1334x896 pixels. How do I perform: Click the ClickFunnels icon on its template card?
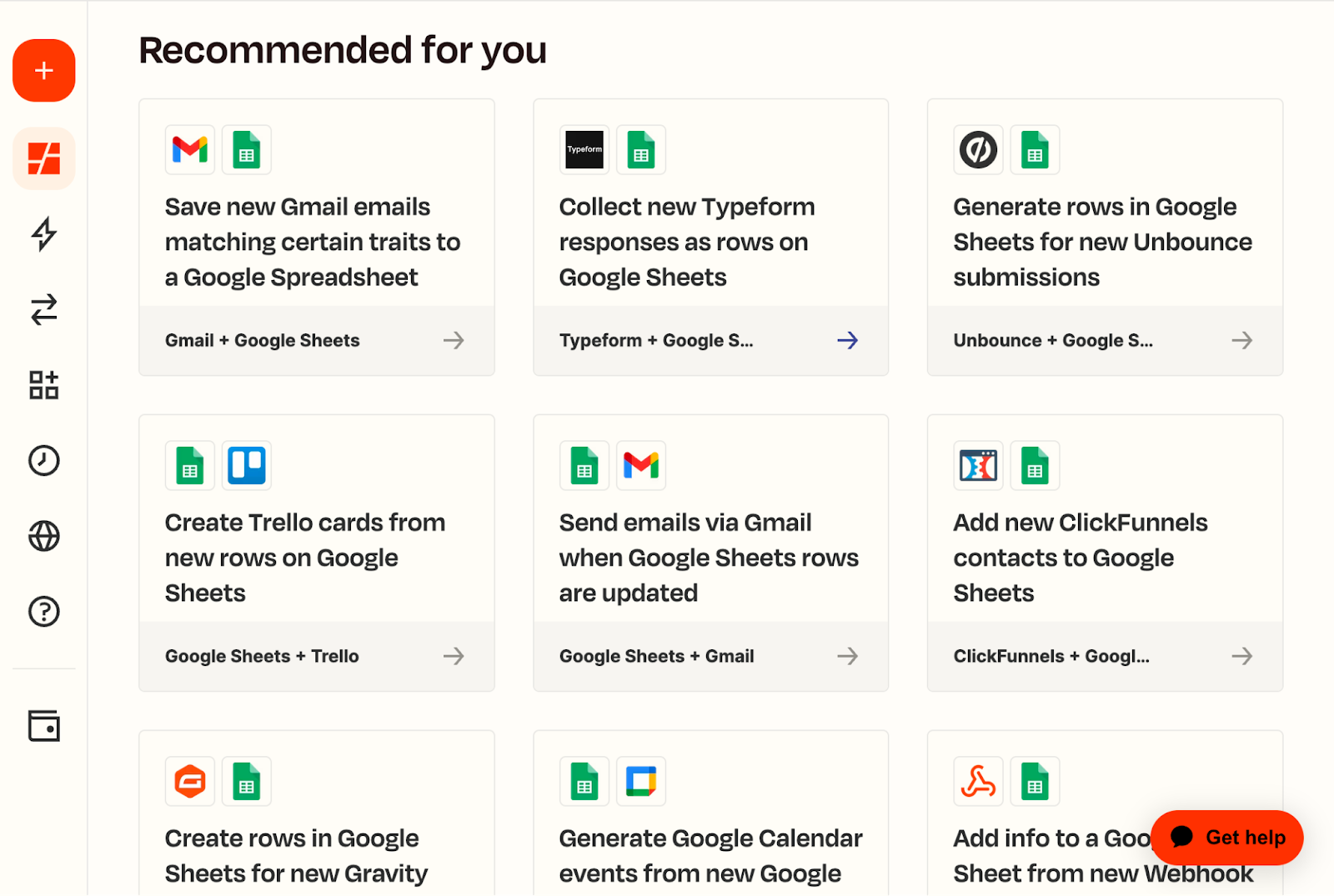tap(978, 466)
